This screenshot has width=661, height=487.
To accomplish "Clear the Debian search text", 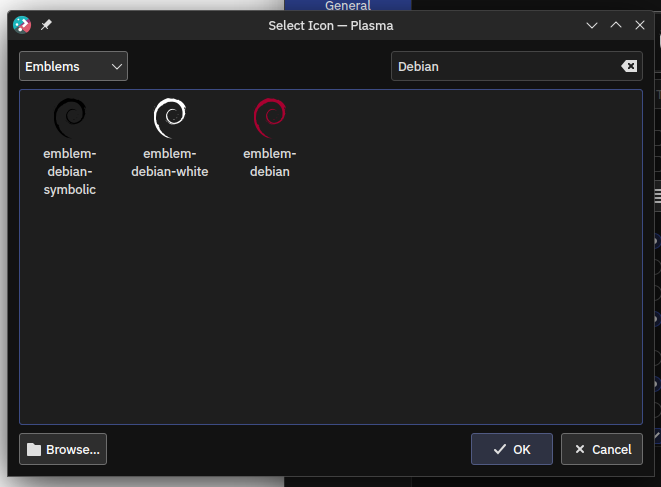I will tap(629, 66).
